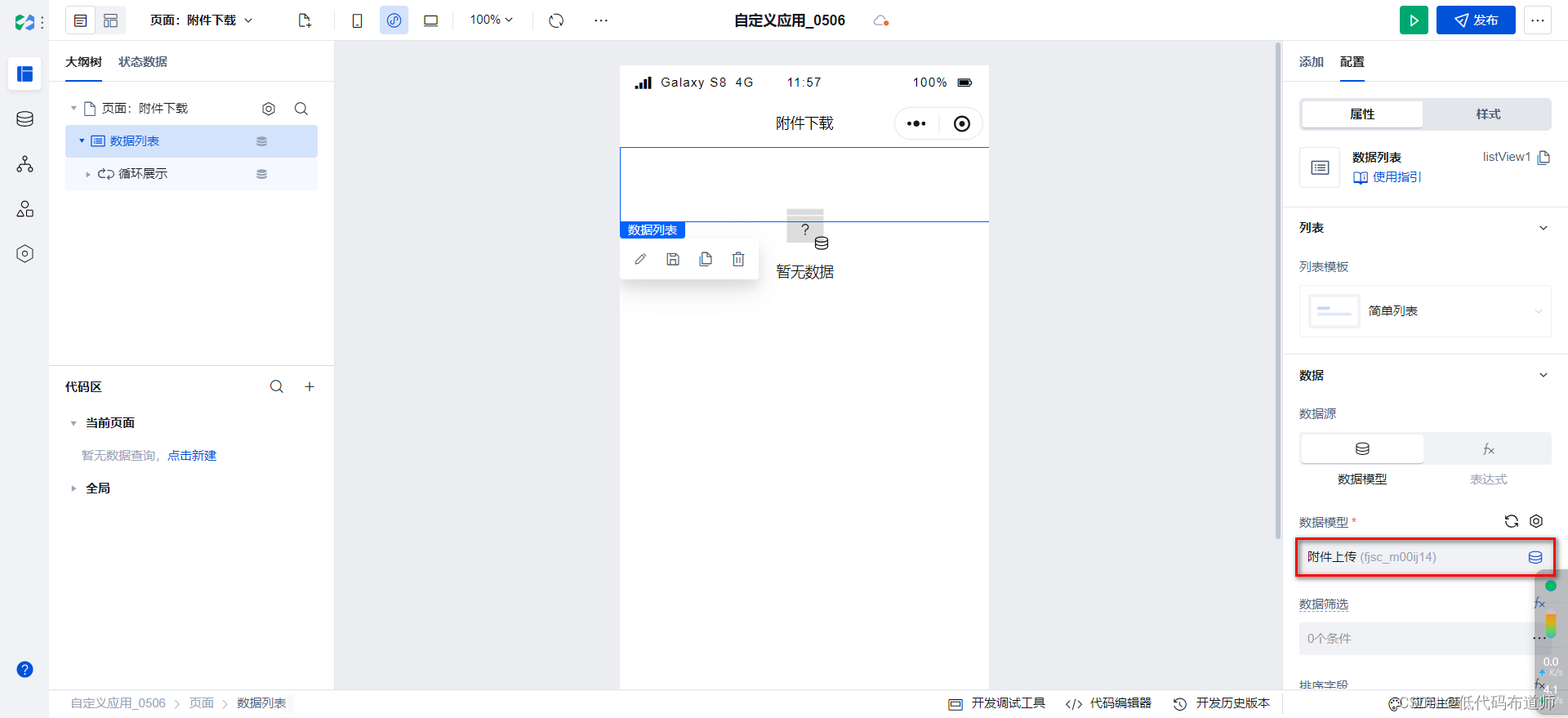Open 开发历史版本
The width and height of the screenshot is (1568, 718).
1222,703
